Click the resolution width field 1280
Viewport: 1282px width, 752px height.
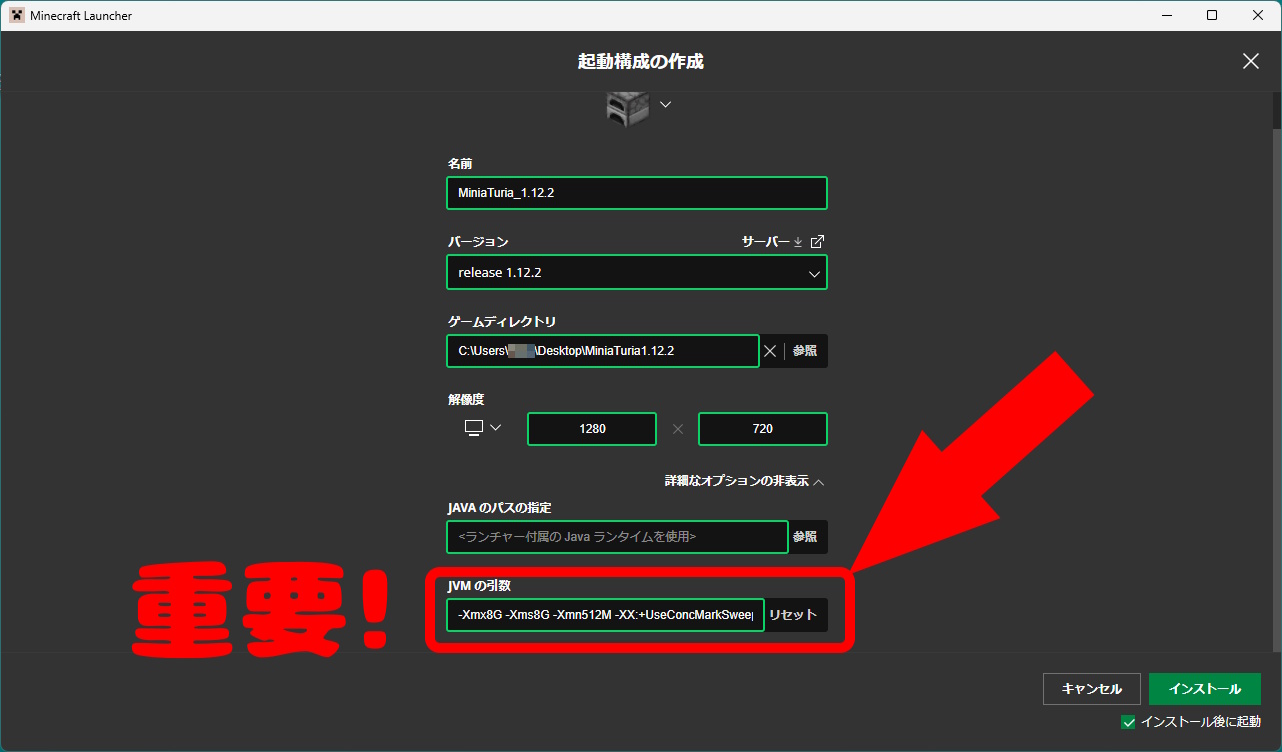[x=592, y=429]
